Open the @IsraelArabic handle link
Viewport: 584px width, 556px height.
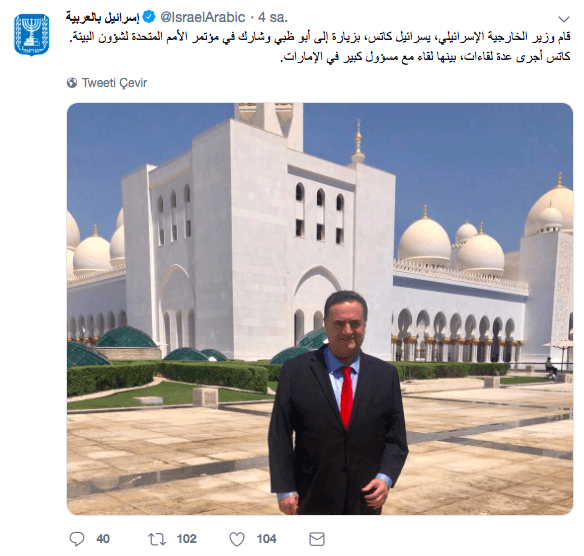coord(203,17)
